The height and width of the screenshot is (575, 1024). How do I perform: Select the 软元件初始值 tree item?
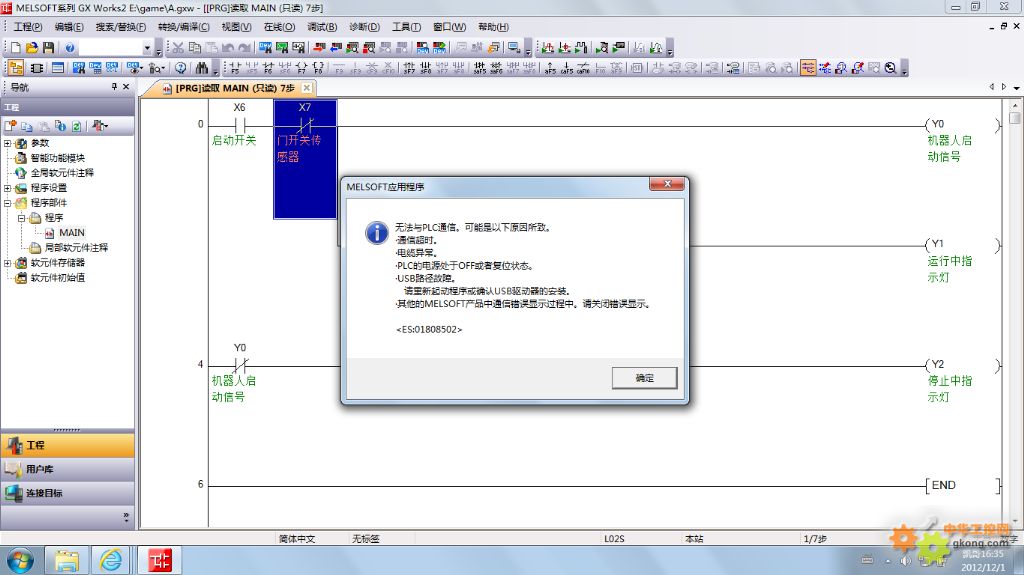[x=57, y=278]
